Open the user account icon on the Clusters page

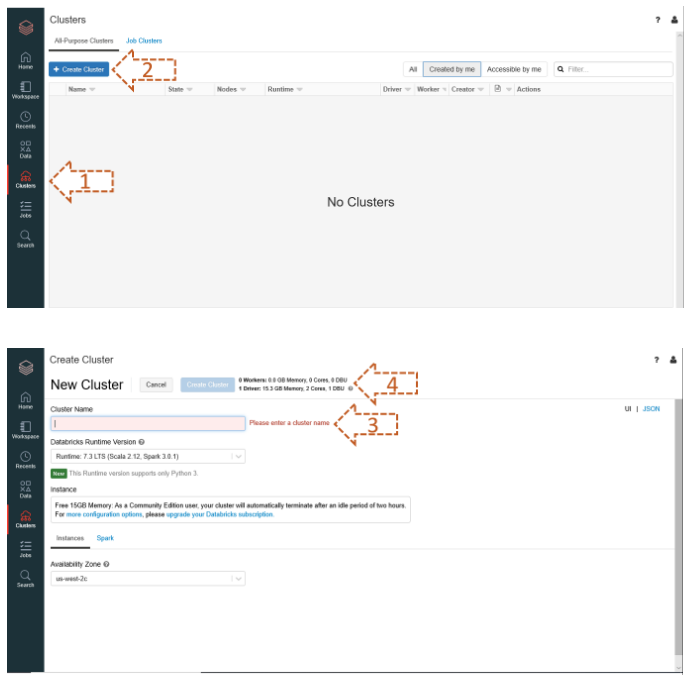pos(674,20)
